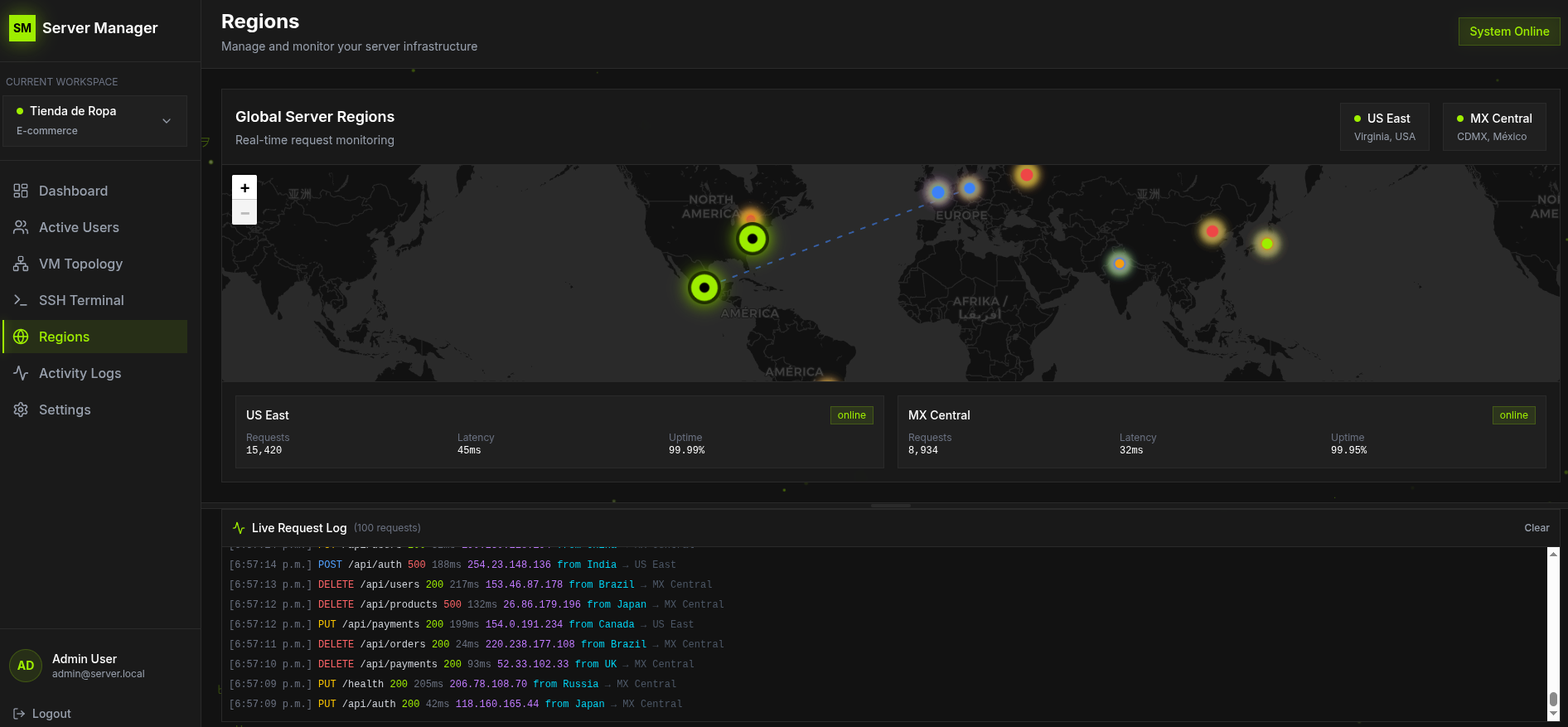Click the log scrollbar down arrow
This screenshot has width=1568, height=727.
pyautogui.click(x=1553, y=715)
